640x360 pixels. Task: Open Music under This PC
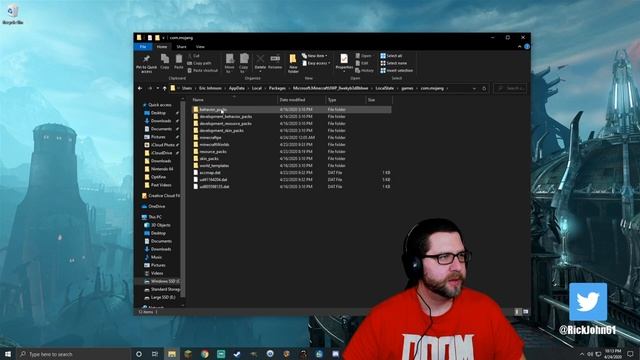pyautogui.click(x=156, y=258)
